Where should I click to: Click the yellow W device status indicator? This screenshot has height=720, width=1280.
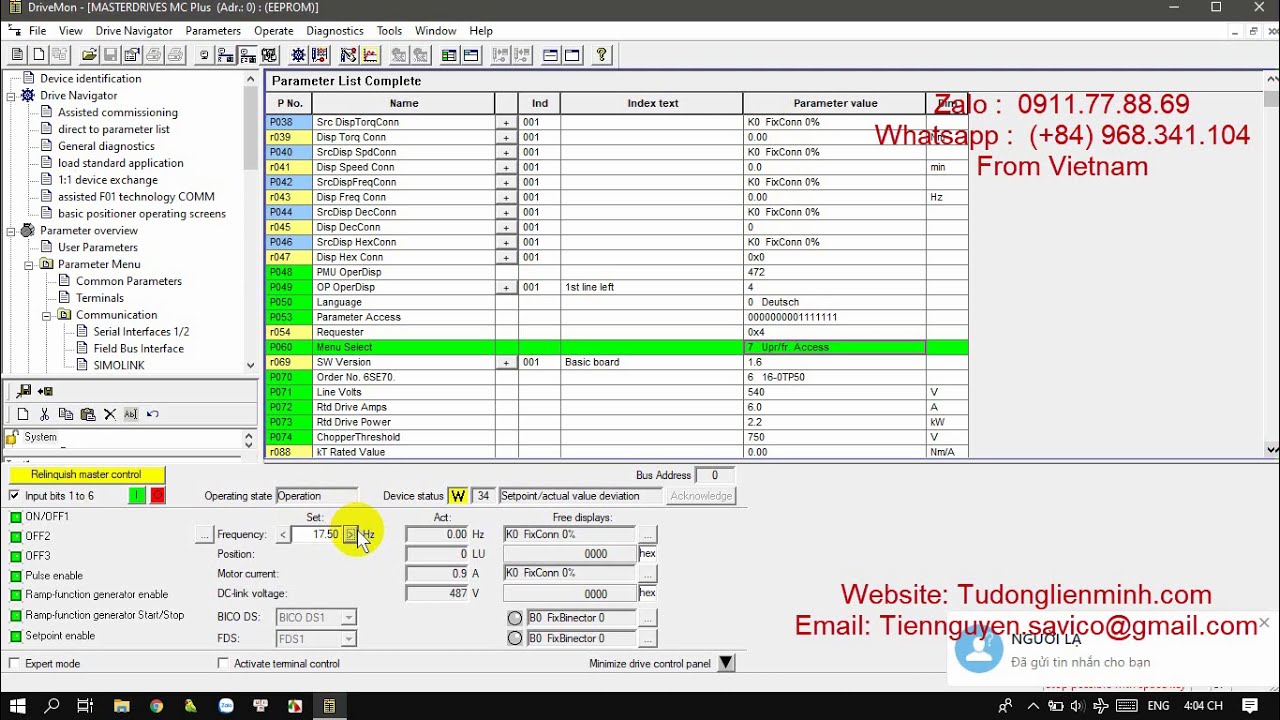458,496
